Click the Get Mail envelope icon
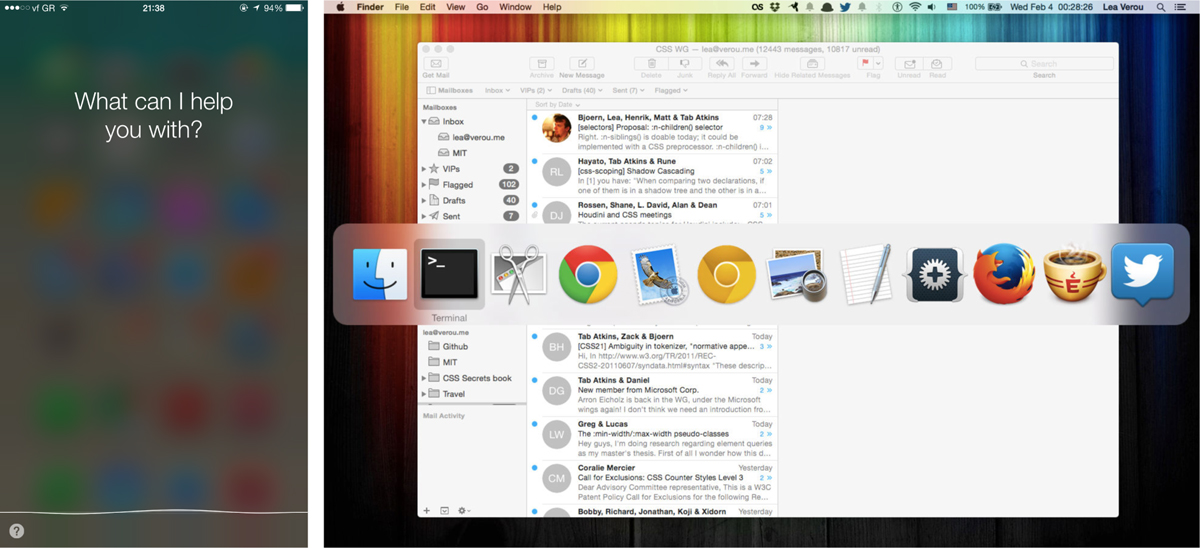The width and height of the screenshot is (1200, 548). pyautogui.click(x=436, y=64)
